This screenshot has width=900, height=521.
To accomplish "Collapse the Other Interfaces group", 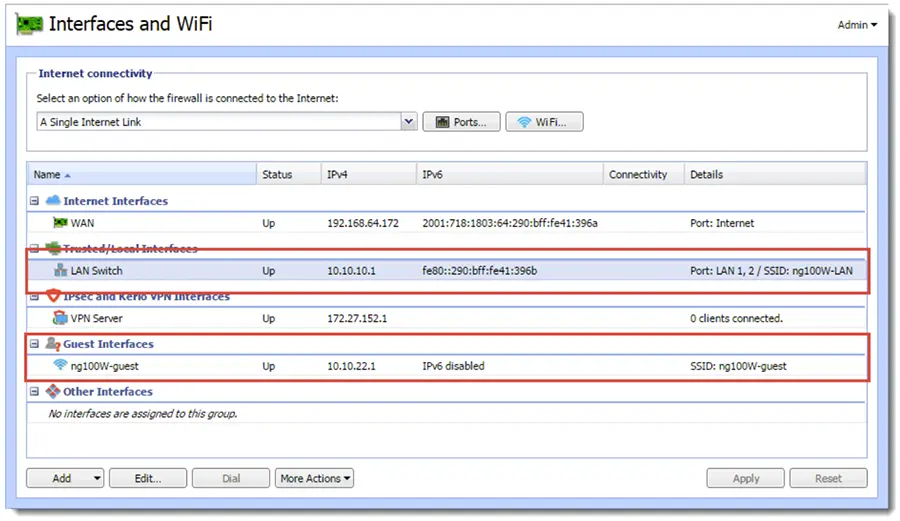I will [x=34, y=391].
